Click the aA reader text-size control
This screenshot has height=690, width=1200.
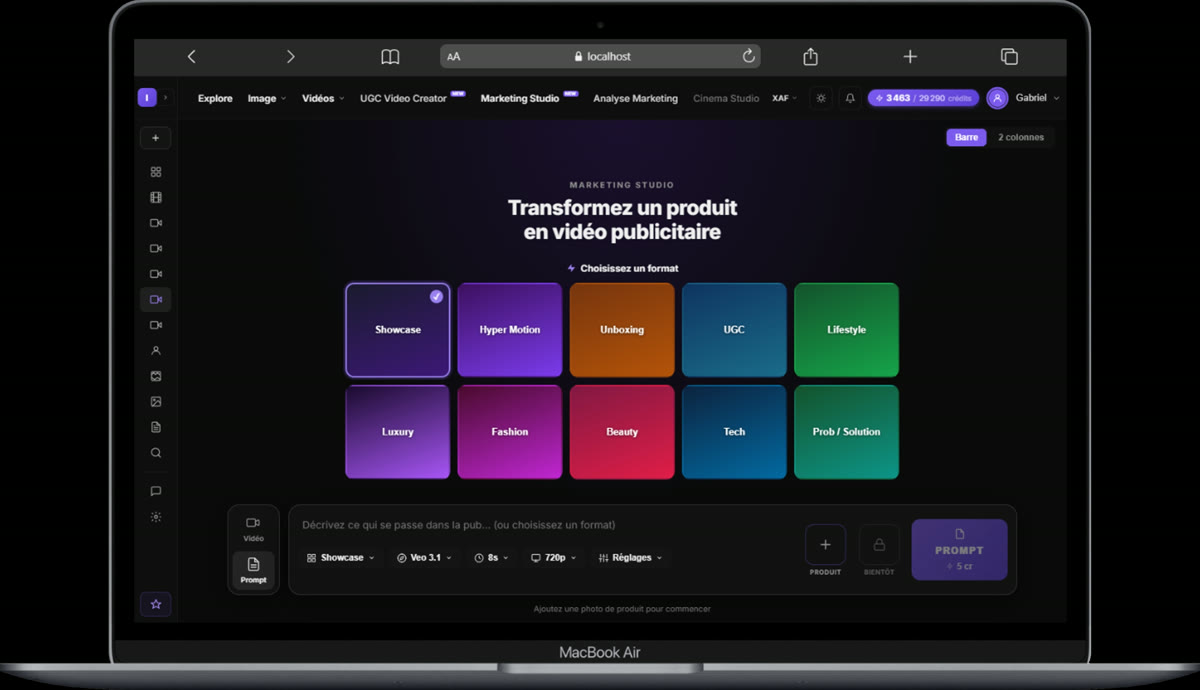(454, 57)
